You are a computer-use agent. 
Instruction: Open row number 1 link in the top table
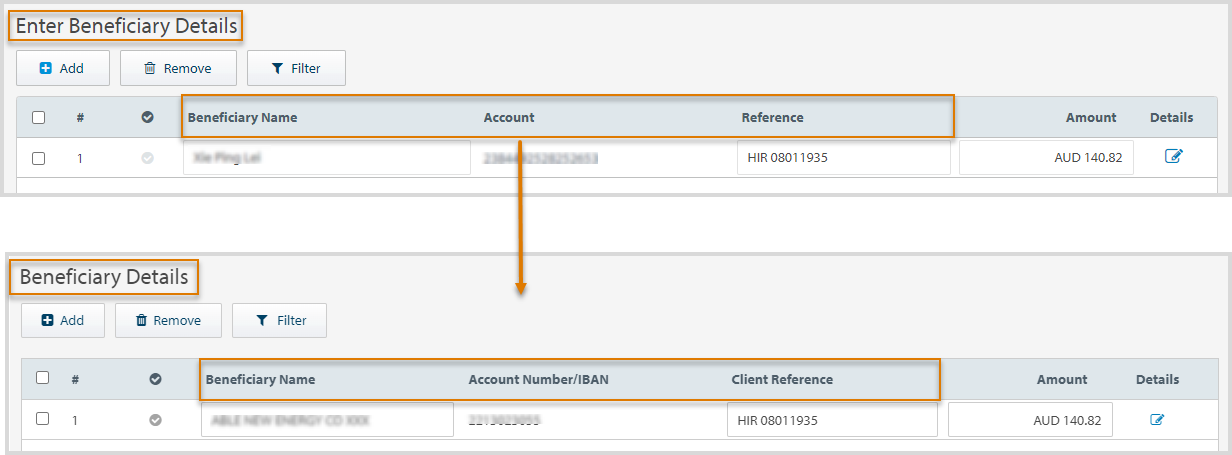[x=80, y=158]
